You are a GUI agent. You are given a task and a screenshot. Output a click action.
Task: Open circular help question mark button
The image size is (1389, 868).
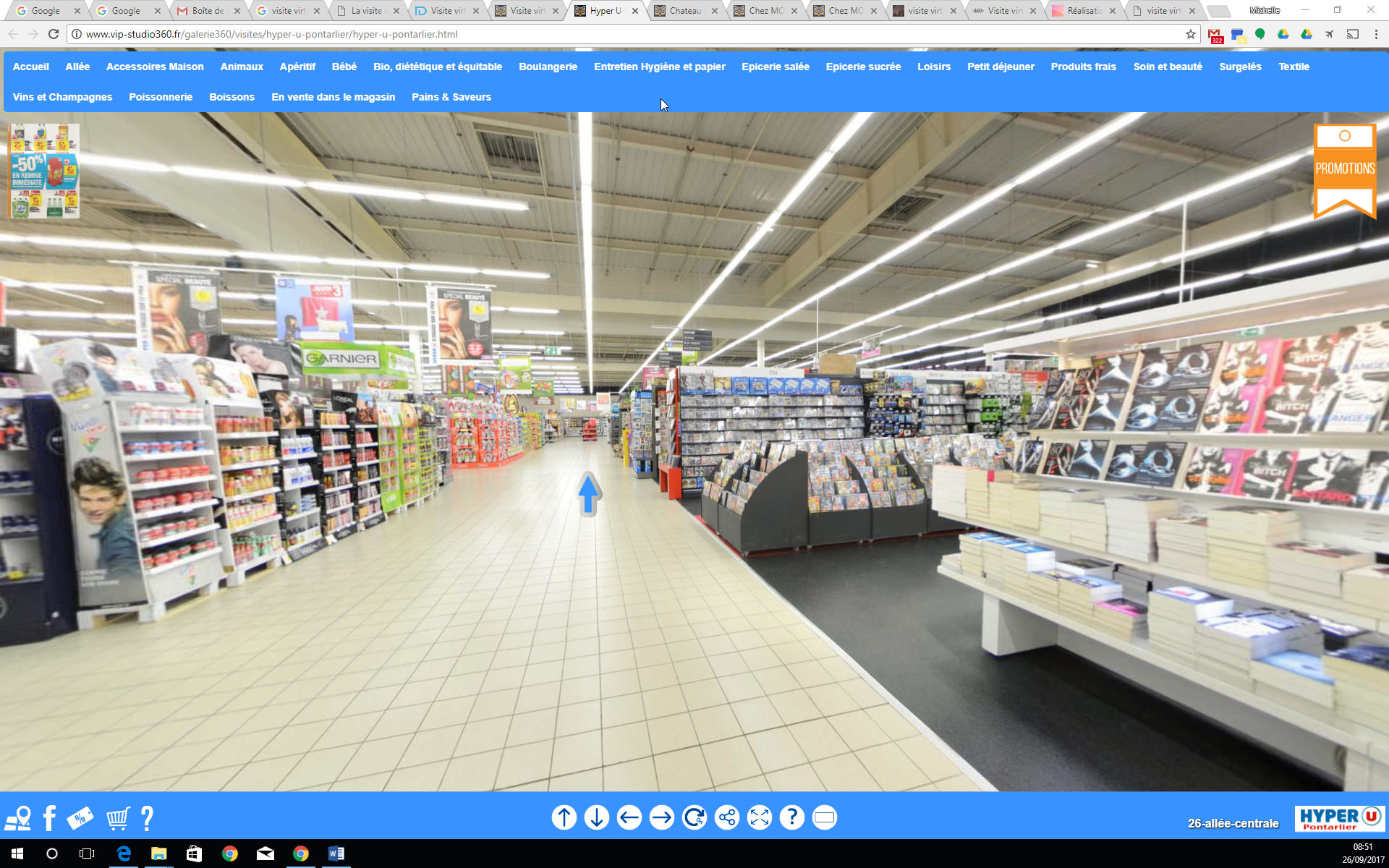792,818
